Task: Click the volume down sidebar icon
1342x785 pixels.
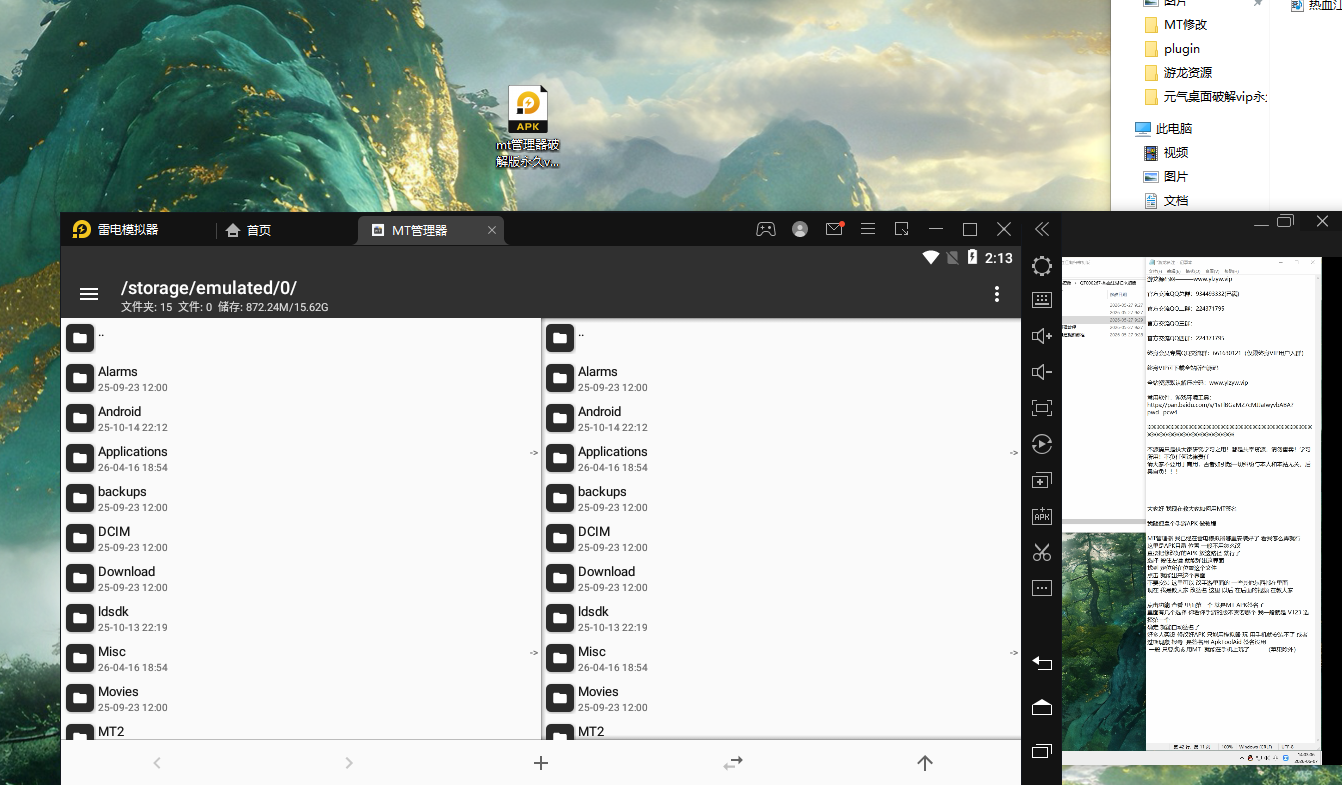Action: 1042,372
